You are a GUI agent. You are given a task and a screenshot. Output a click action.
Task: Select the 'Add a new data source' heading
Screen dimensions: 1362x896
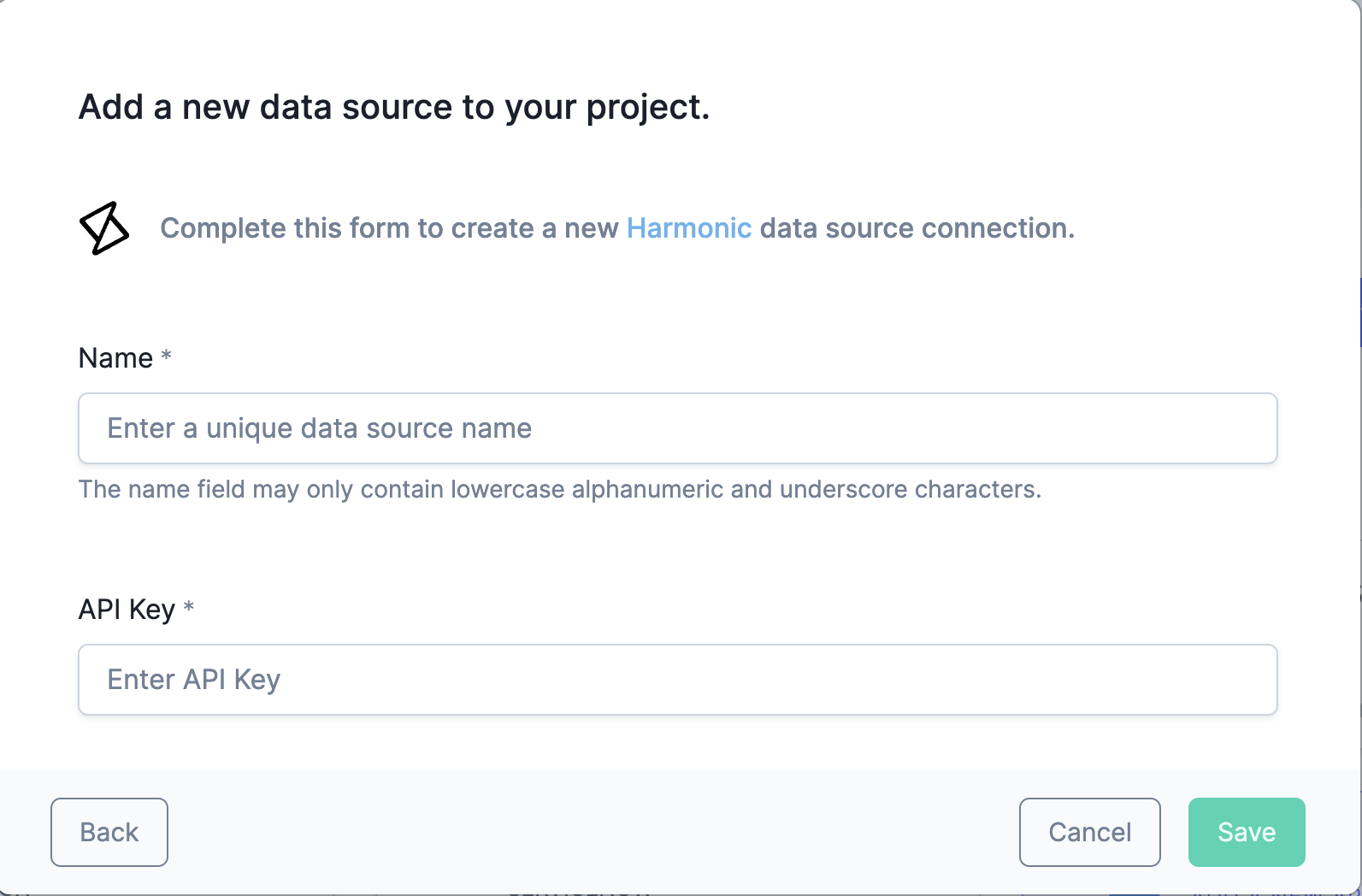point(394,108)
